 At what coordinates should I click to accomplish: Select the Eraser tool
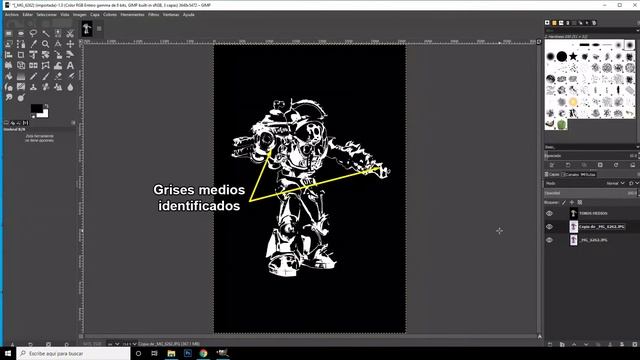coord(58,76)
